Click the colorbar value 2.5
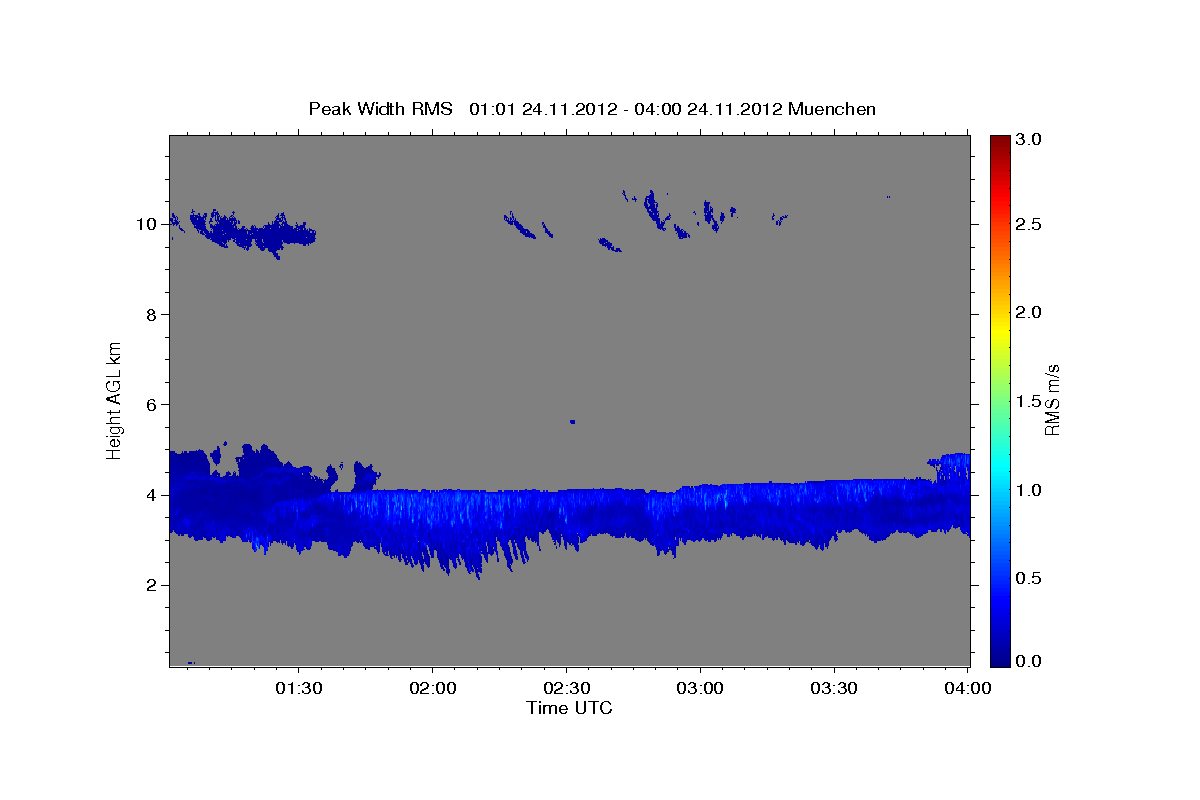Screen dimensions: 1200x800 1030,224
